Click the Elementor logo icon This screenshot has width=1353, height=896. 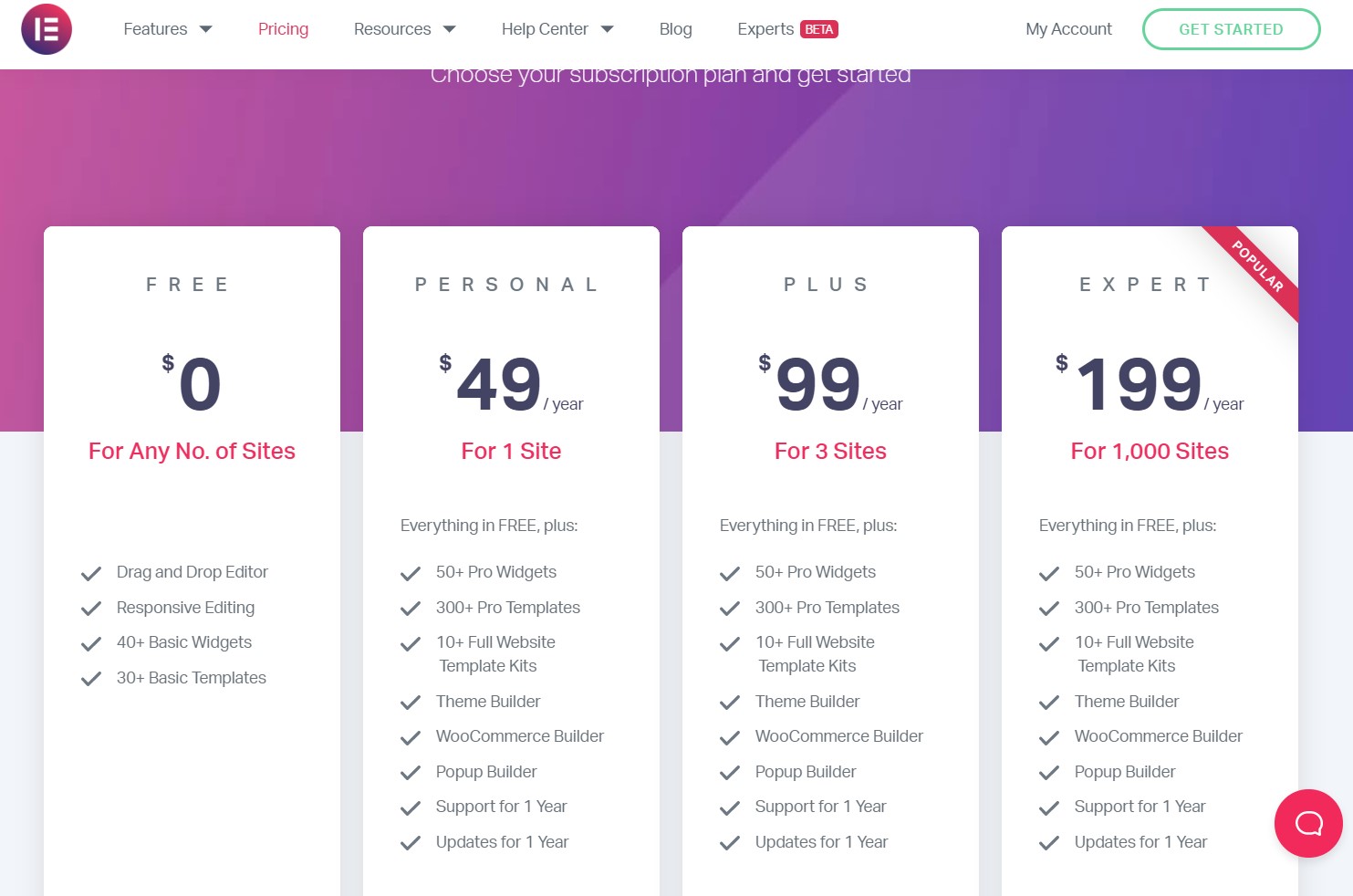click(47, 29)
